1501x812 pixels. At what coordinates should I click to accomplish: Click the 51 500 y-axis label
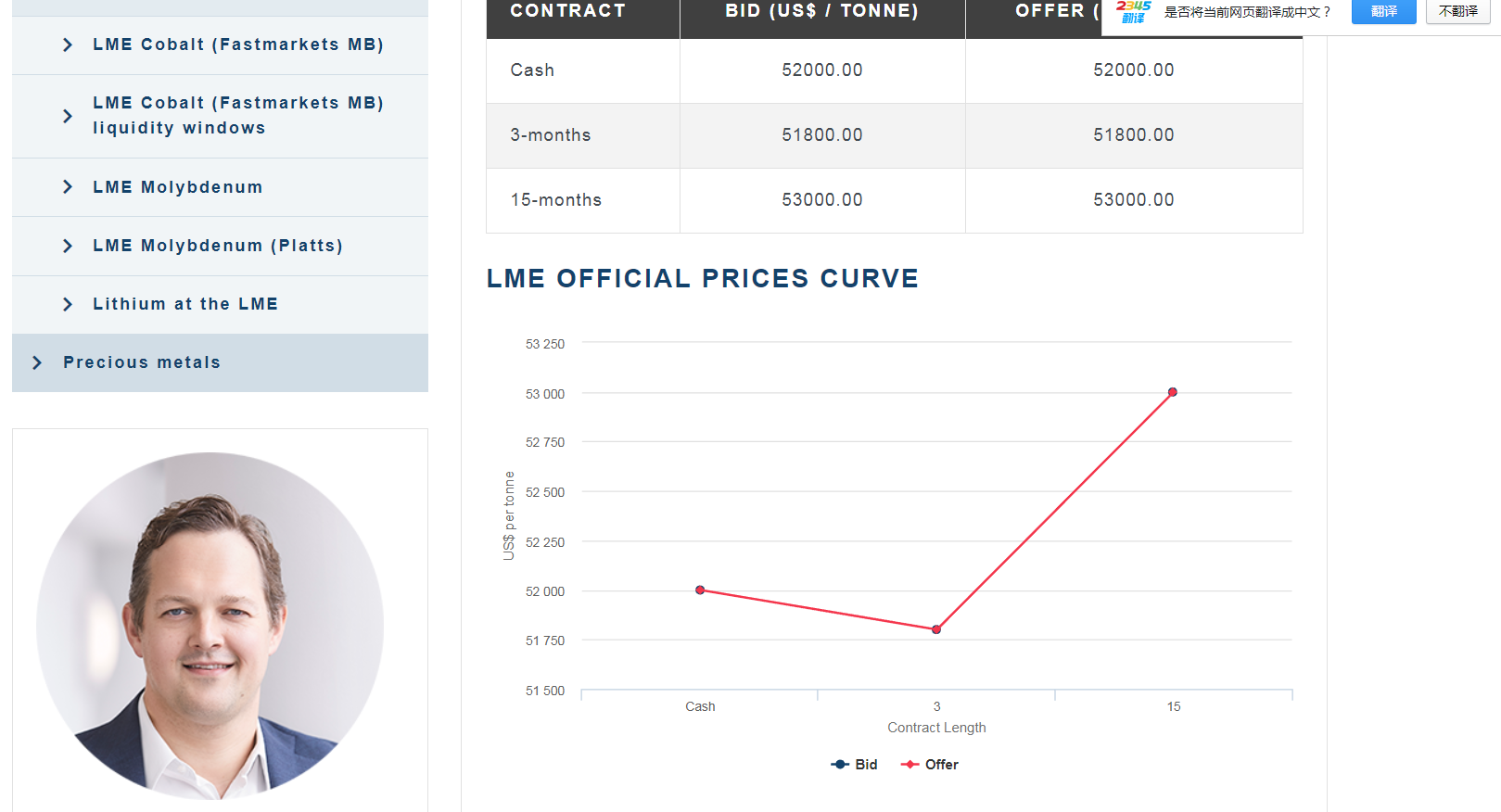point(545,691)
